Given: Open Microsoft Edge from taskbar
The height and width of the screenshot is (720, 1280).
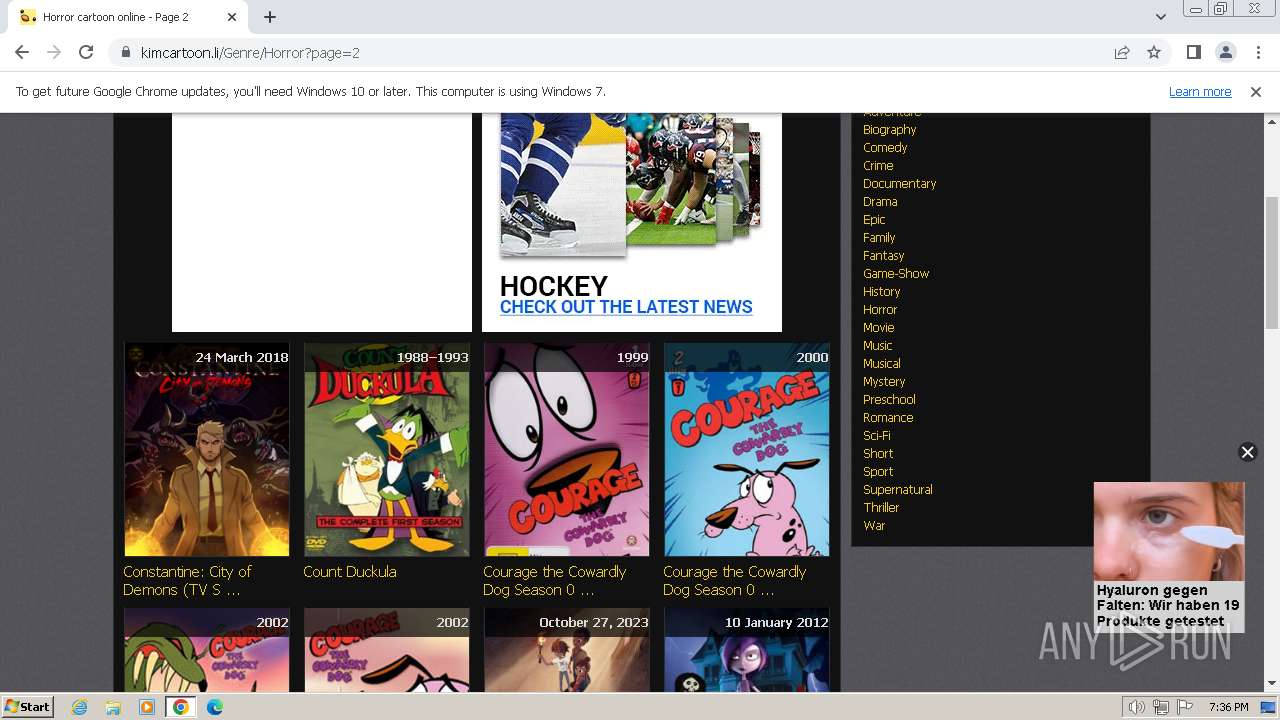Looking at the screenshot, I should click(215, 707).
